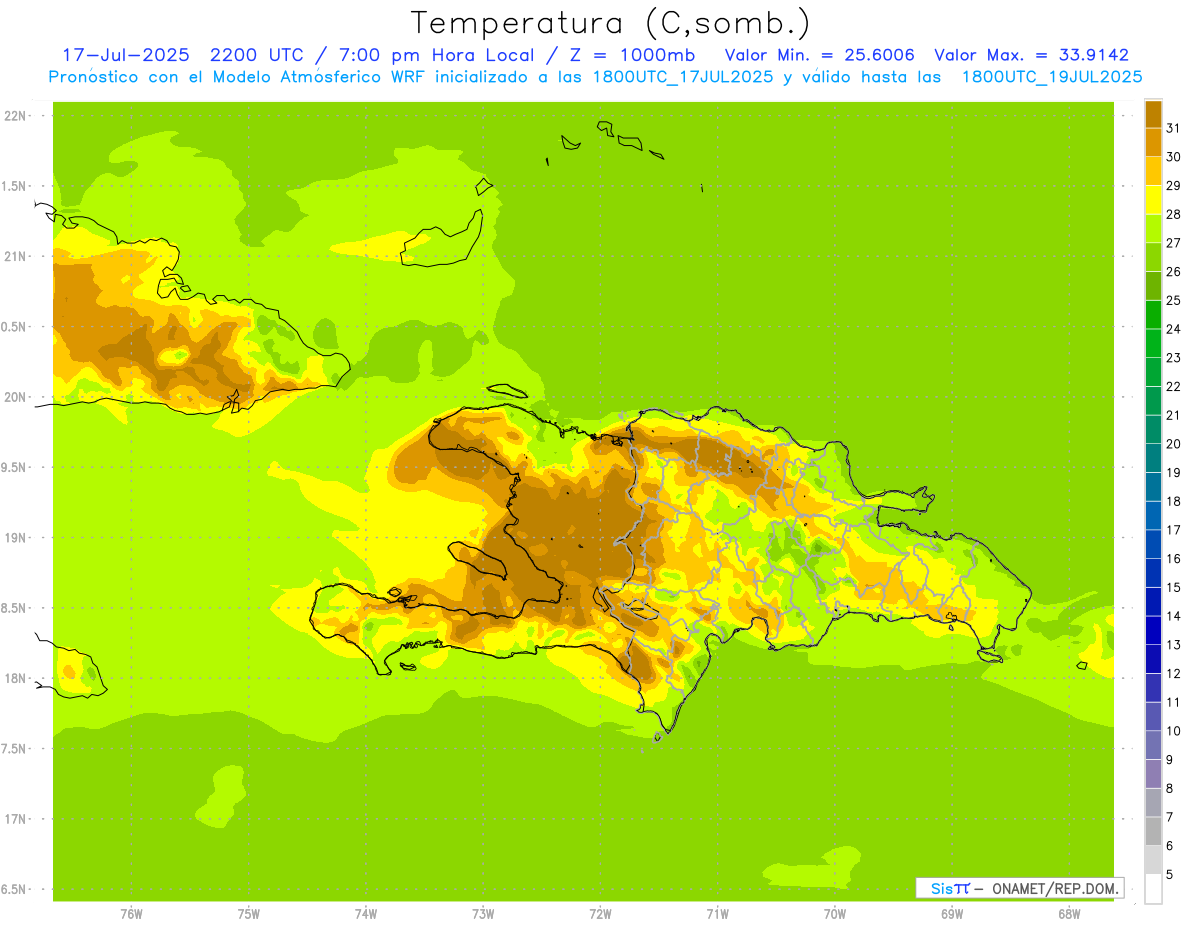1200x927 pixels.
Task: Click the color bar label '28'
Action: pos(1174,214)
